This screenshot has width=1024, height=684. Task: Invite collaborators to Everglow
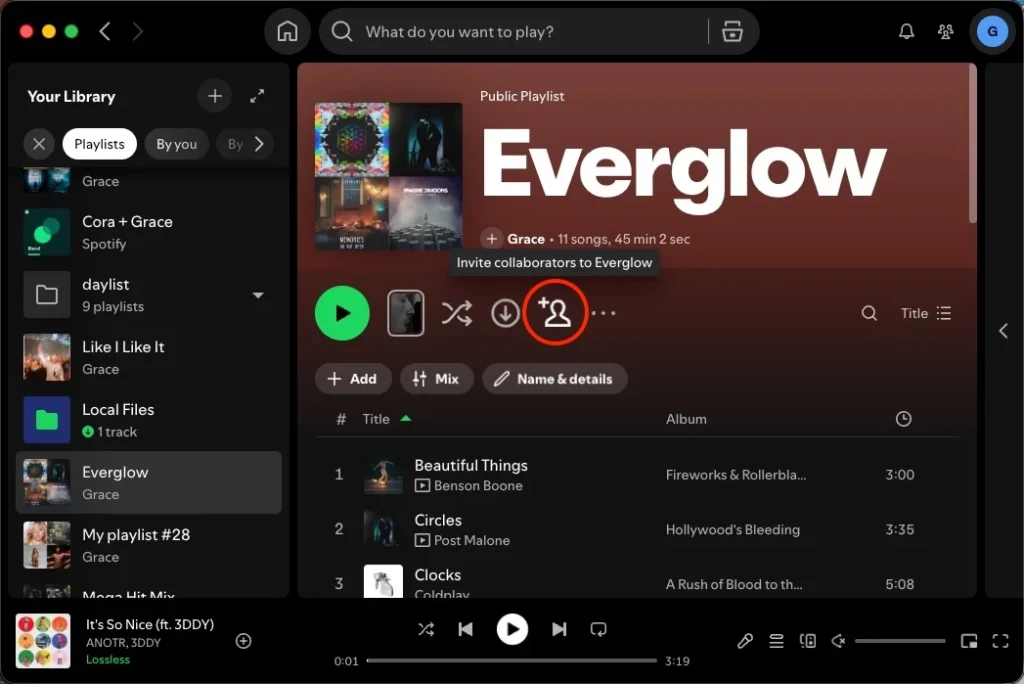click(x=554, y=312)
